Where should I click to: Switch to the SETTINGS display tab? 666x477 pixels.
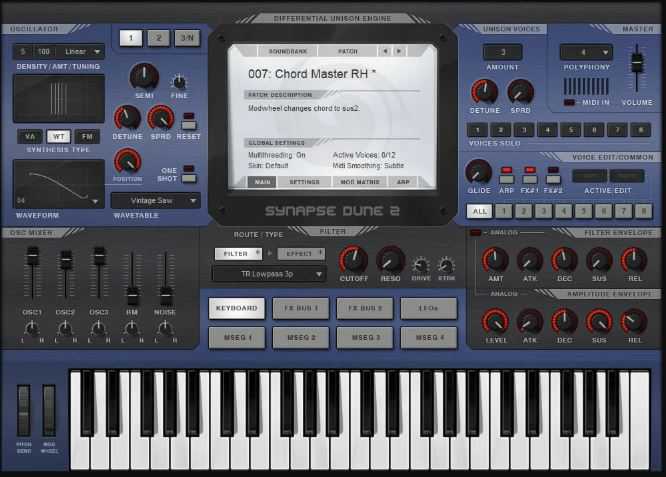pyautogui.click(x=304, y=182)
